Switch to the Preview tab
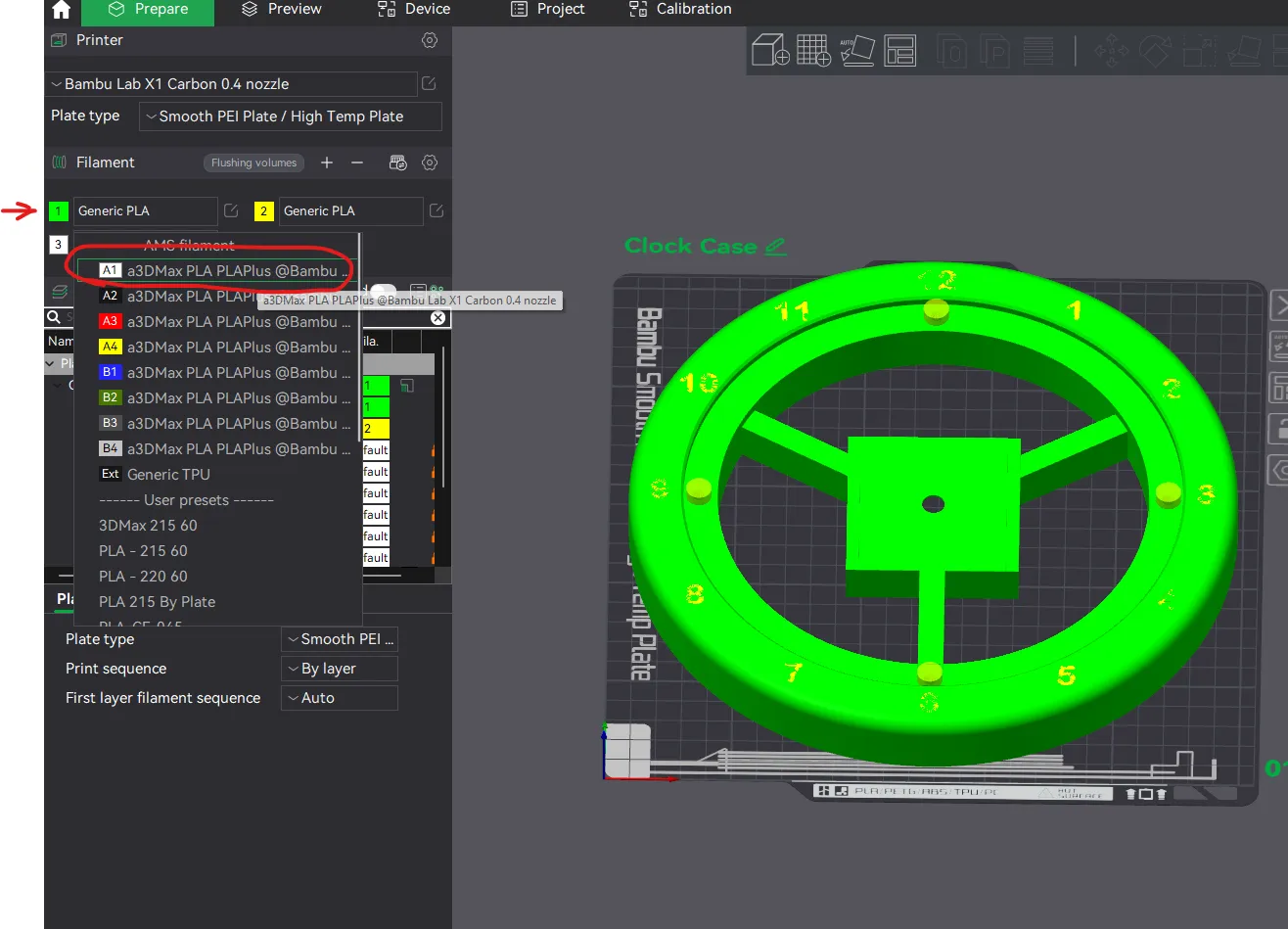 (x=281, y=11)
